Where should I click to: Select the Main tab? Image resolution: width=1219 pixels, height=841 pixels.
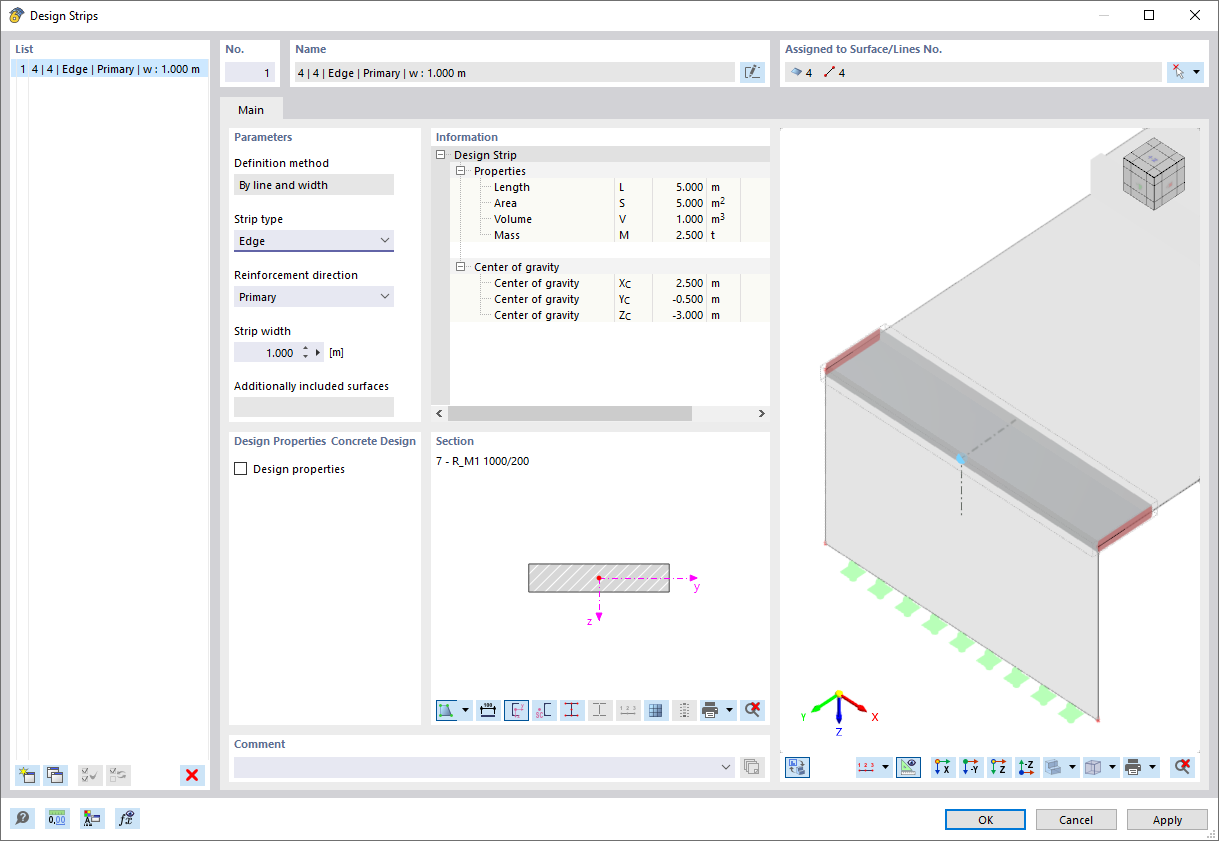click(250, 110)
